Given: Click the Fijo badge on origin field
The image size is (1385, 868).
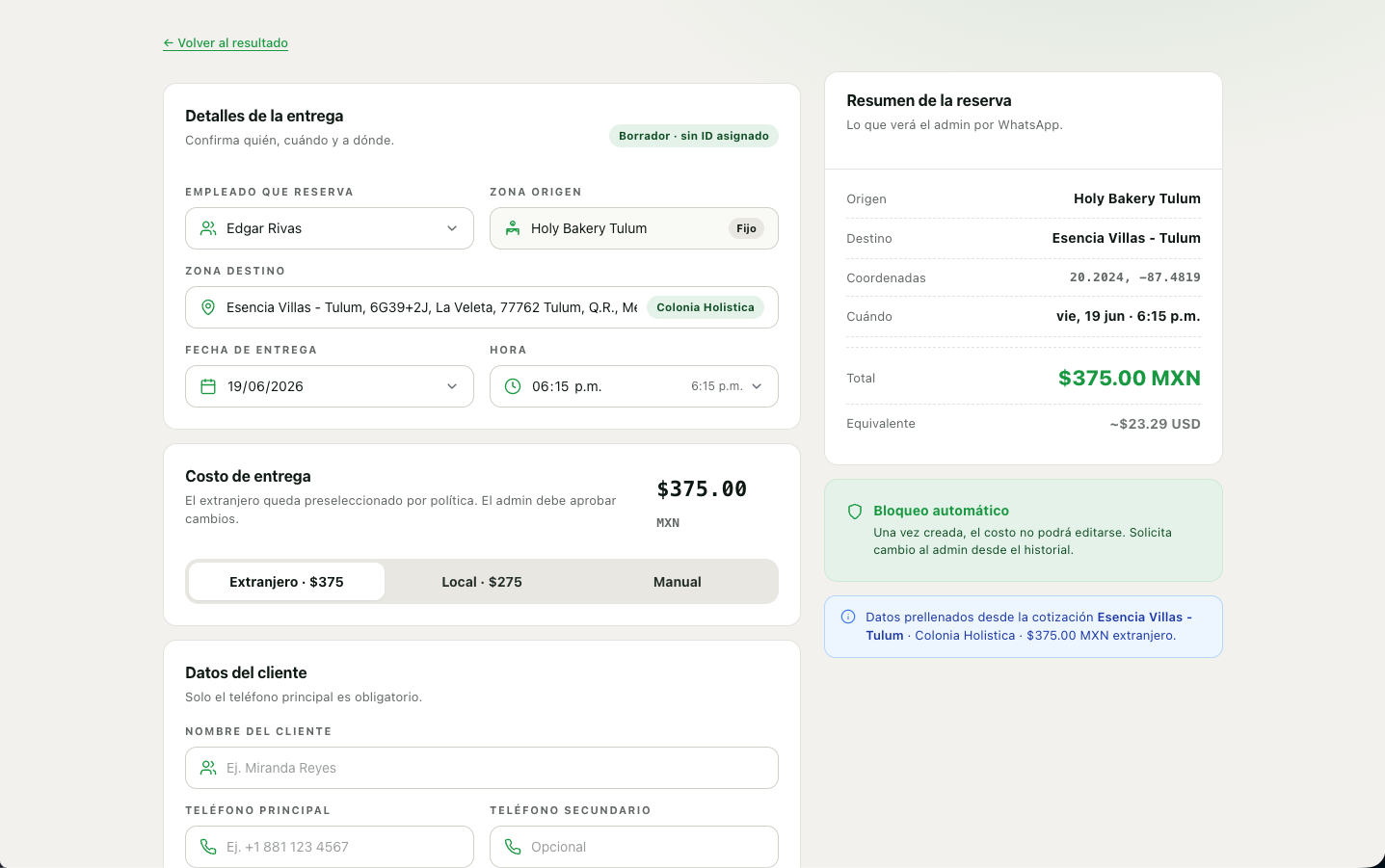Looking at the screenshot, I should coord(746,228).
